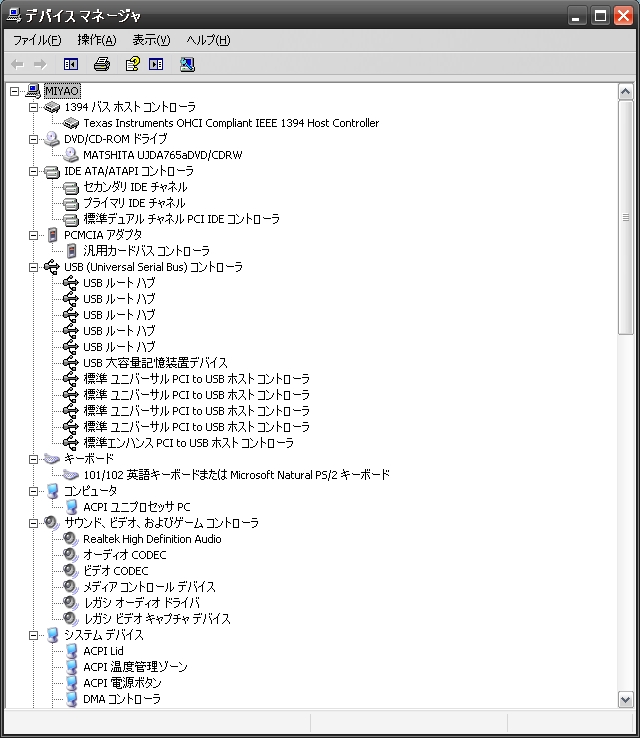Collapse the サウンド、ビデオ、およびゲーム コントローラ node
The image size is (640, 738).
tap(33, 523)
